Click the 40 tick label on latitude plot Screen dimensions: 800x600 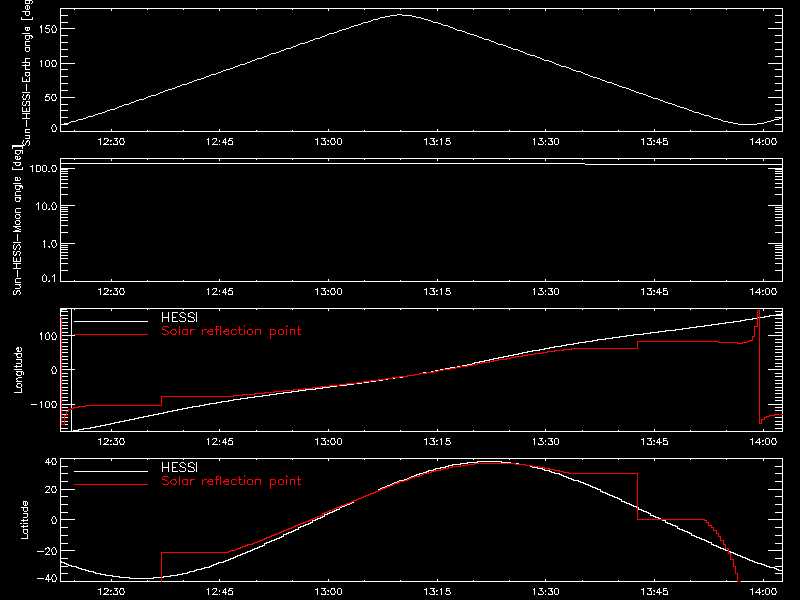click(51, 462)
